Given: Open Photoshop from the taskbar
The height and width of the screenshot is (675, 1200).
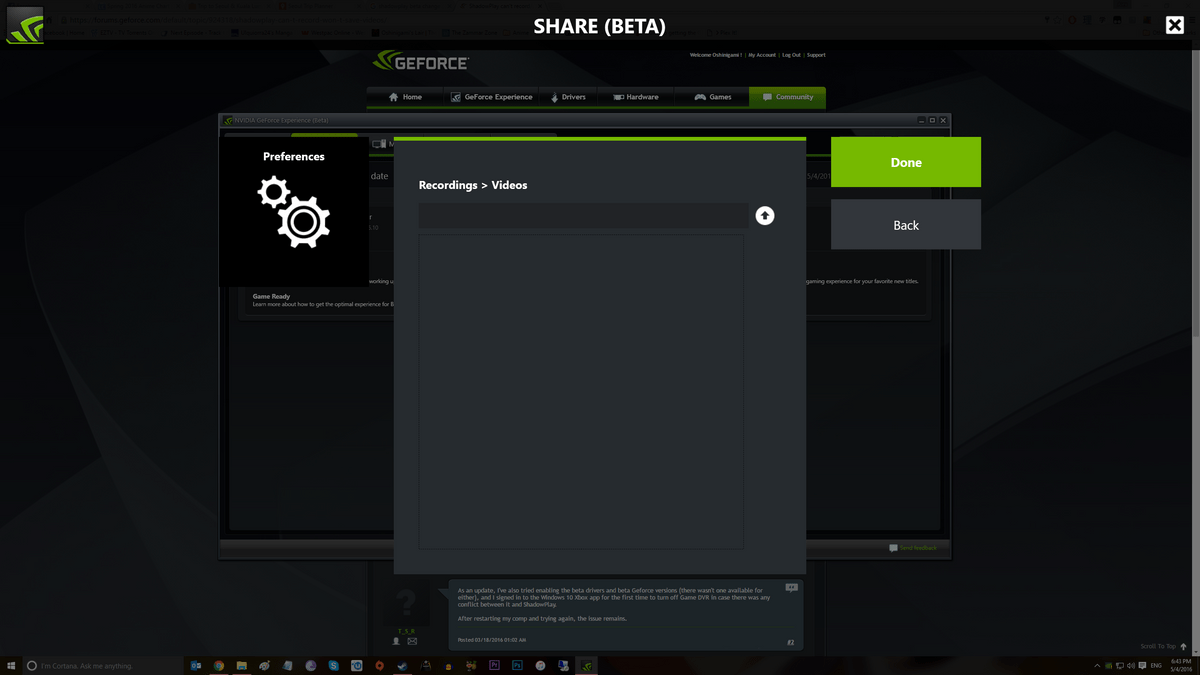Looking at the screenshot, I should pyautogui.click(x=517, y=665).
